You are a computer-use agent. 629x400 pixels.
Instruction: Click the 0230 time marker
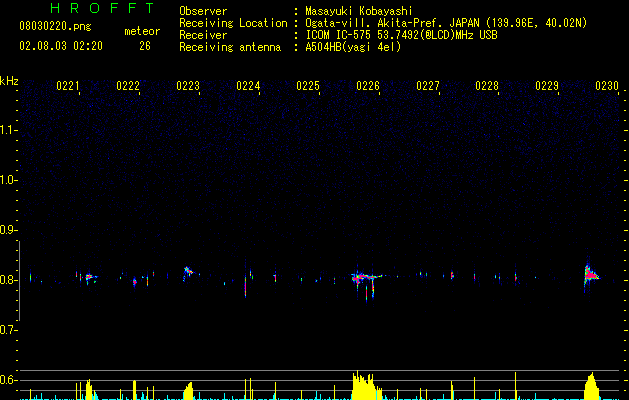click(x=607, y=86)
